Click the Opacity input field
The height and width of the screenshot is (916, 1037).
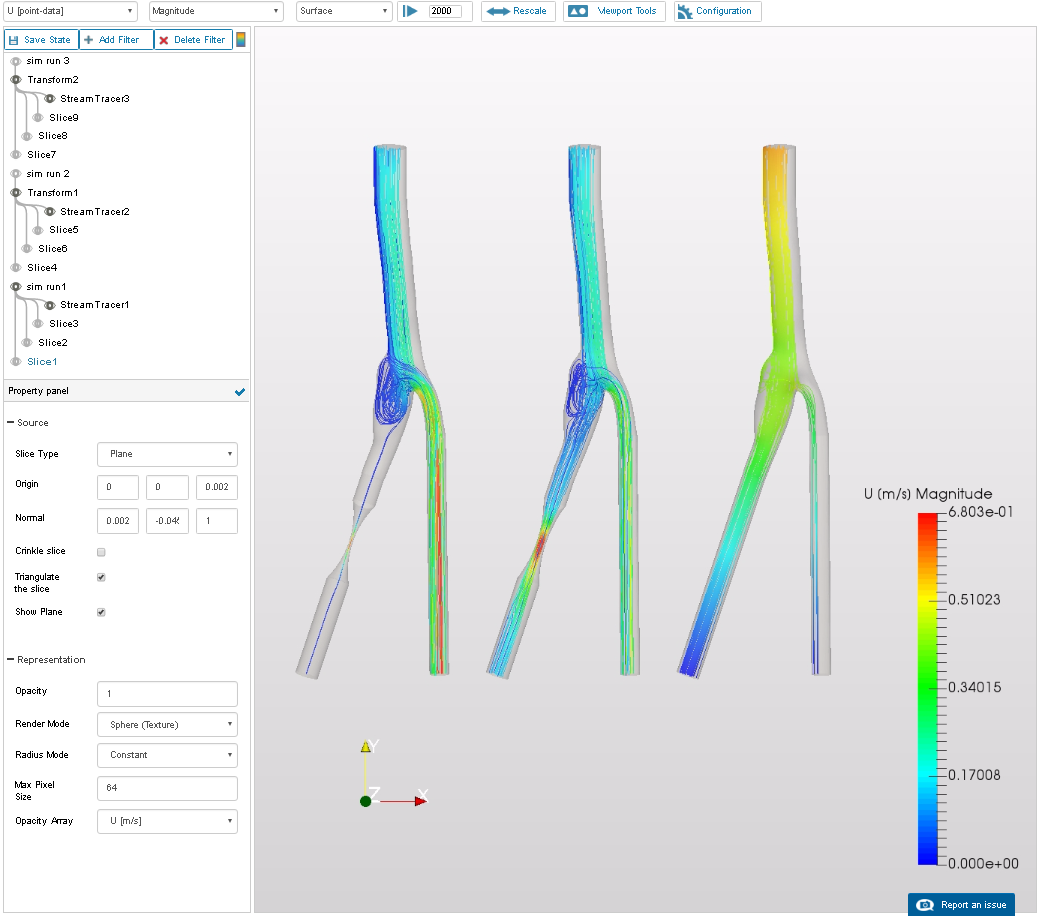(167, 693)
